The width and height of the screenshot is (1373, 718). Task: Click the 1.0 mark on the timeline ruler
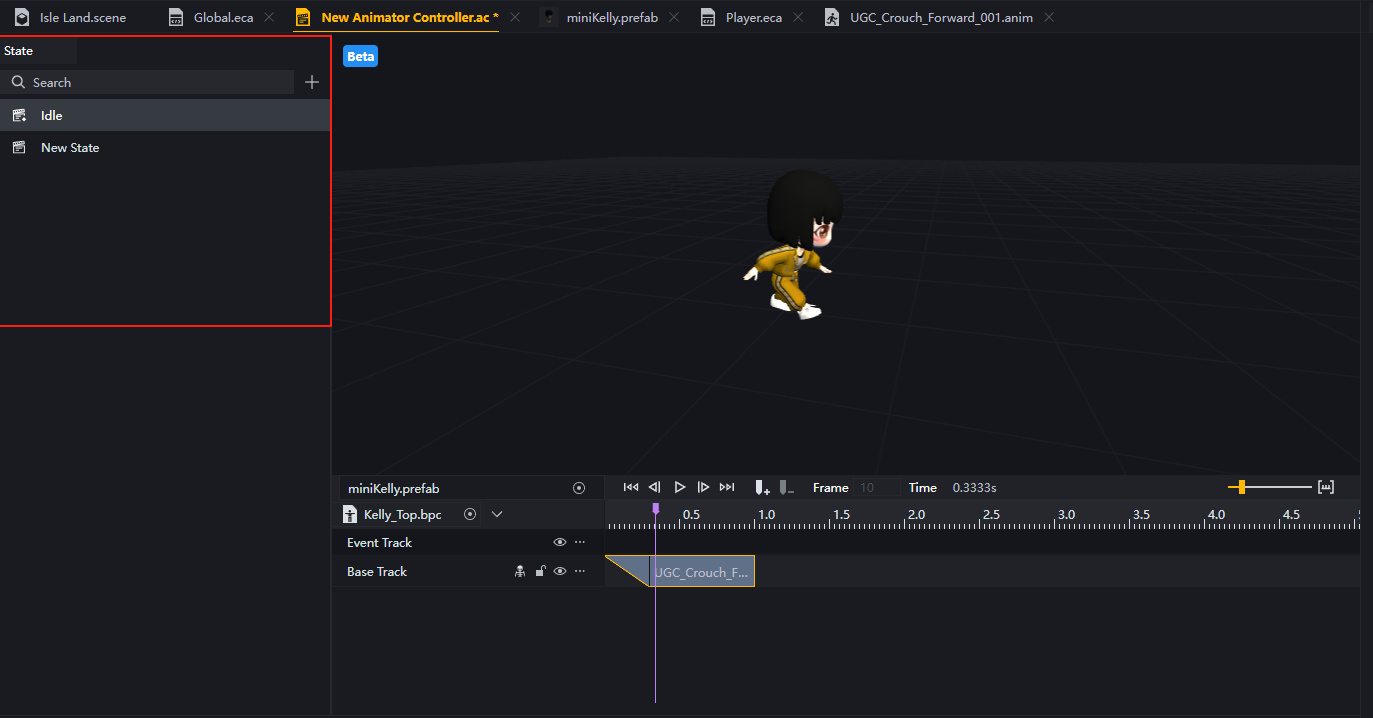766,514
